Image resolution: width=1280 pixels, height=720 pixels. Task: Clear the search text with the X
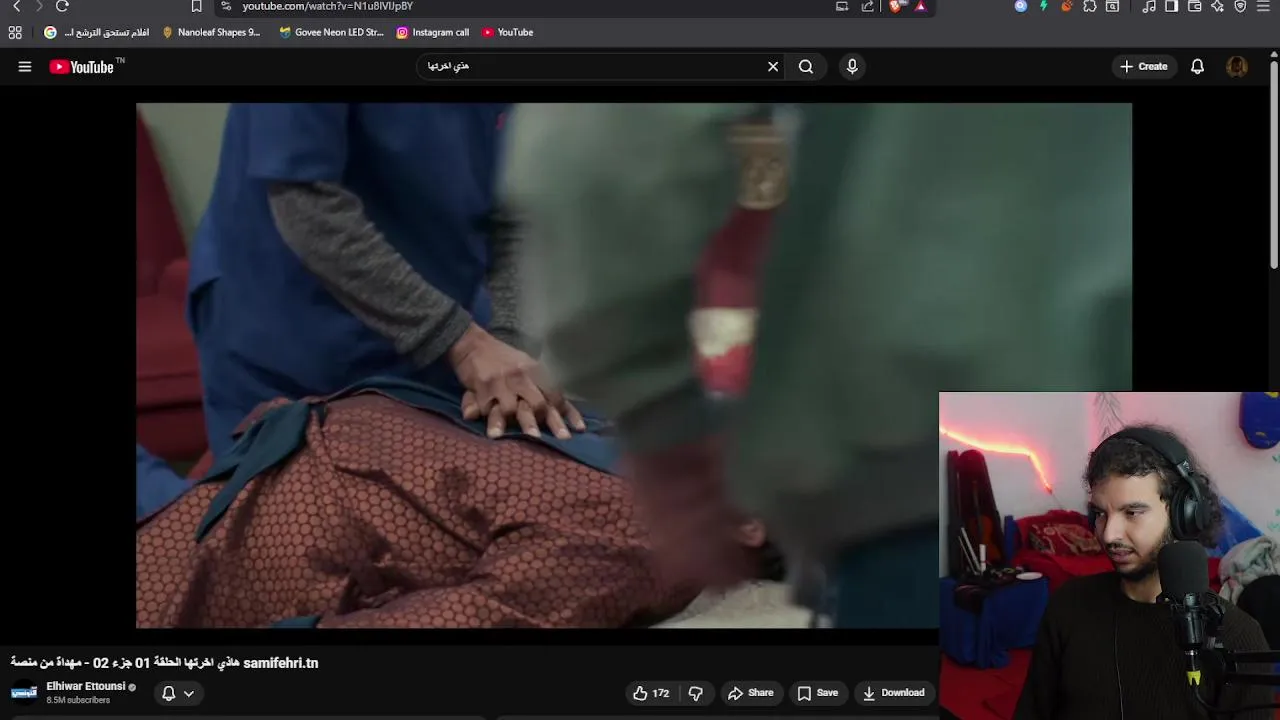(x=773, y=67)
